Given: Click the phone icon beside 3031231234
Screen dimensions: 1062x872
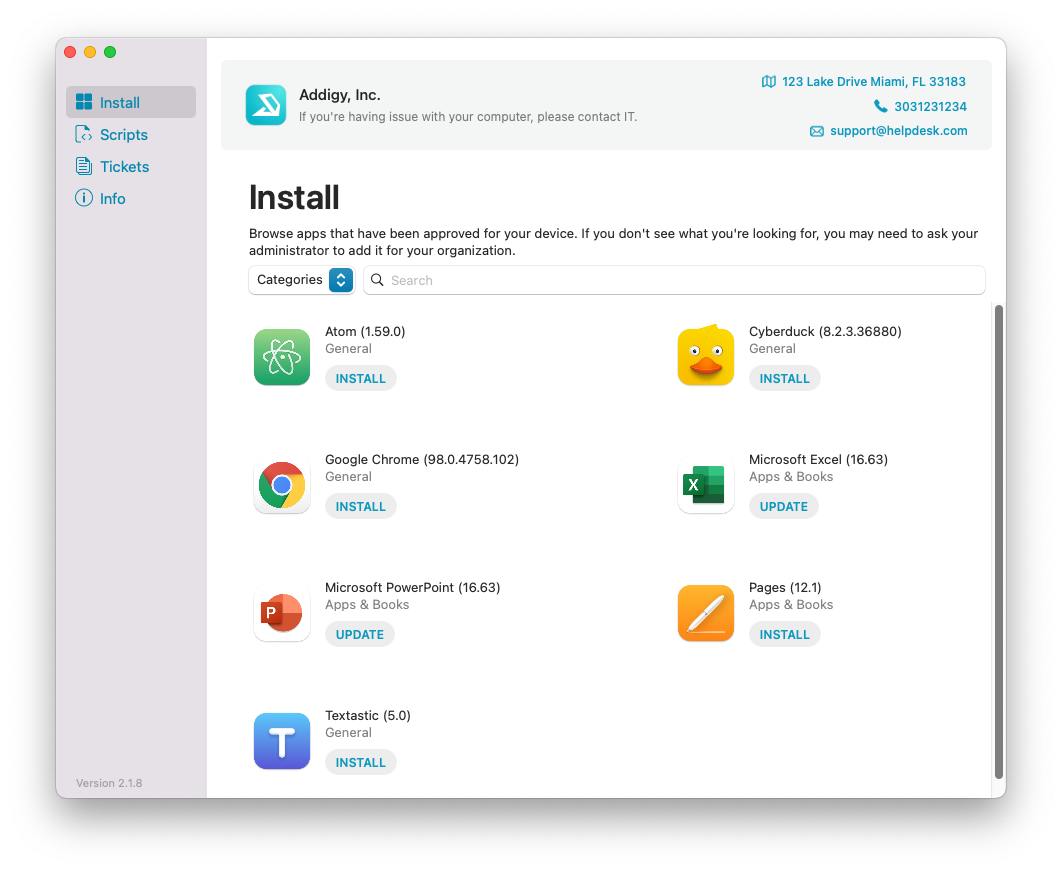Looking at the screenshot, I should [x=880, y=106].
